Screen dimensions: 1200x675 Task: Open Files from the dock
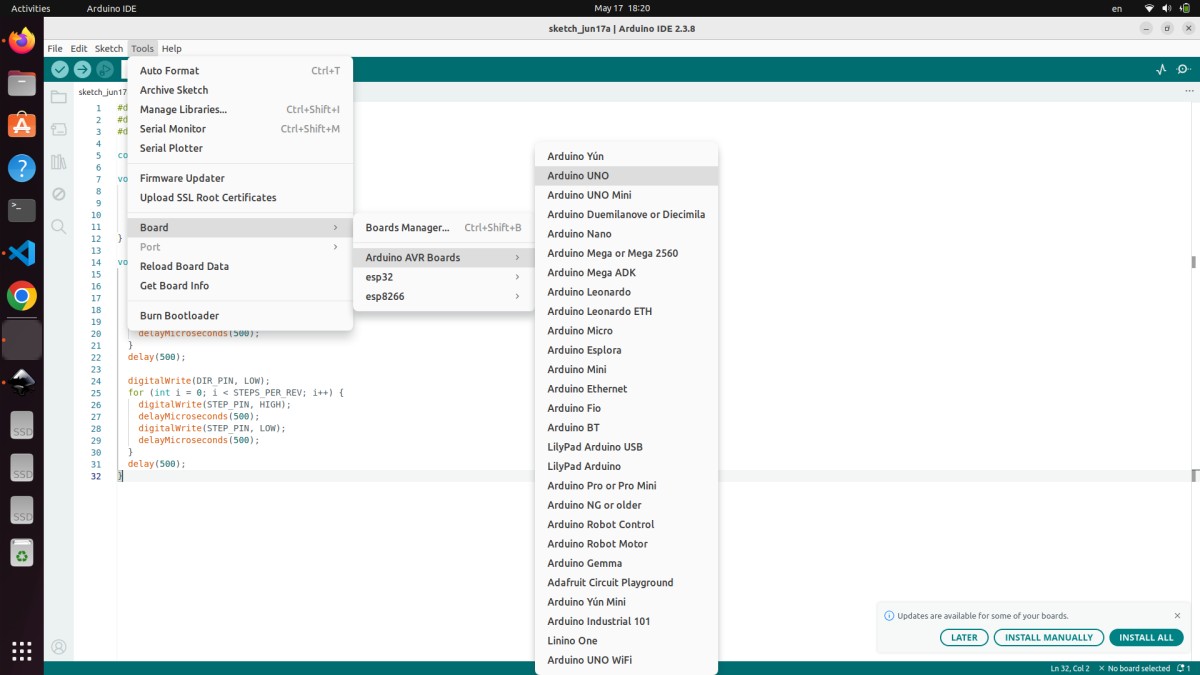point(22,83)
